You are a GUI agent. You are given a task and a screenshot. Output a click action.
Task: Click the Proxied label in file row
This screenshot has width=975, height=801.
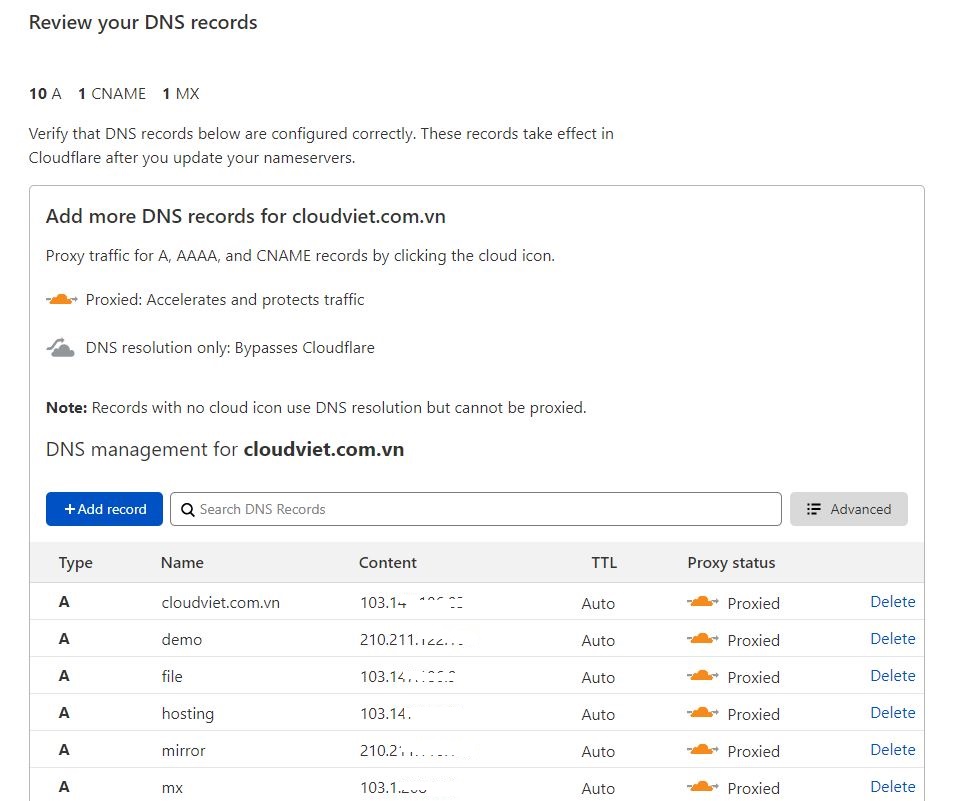(x=754, y=677)
